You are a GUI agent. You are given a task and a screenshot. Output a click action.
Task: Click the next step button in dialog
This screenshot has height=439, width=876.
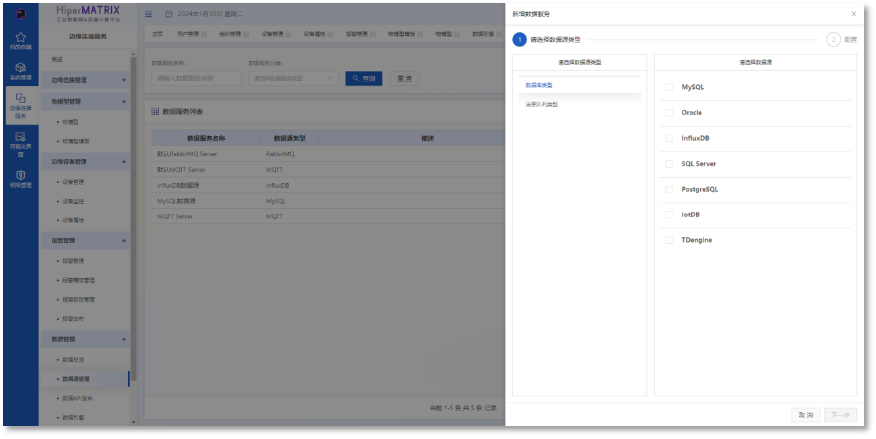(840, 415)
